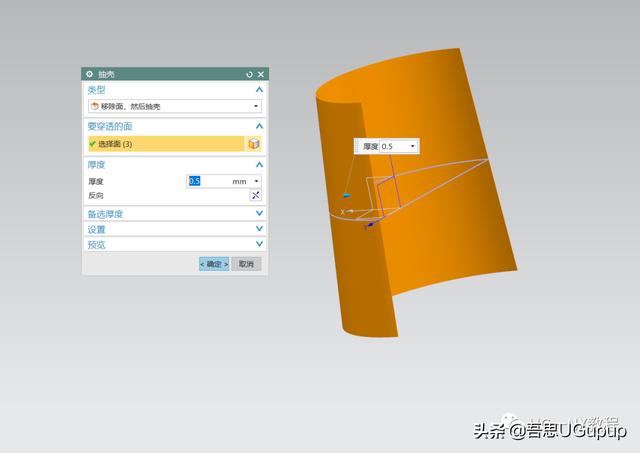Image resolution: width=640 pixels, height=453 pixels.
Task: Click the Shell dialog settings gear icon
Action: [x=89, y=74]
